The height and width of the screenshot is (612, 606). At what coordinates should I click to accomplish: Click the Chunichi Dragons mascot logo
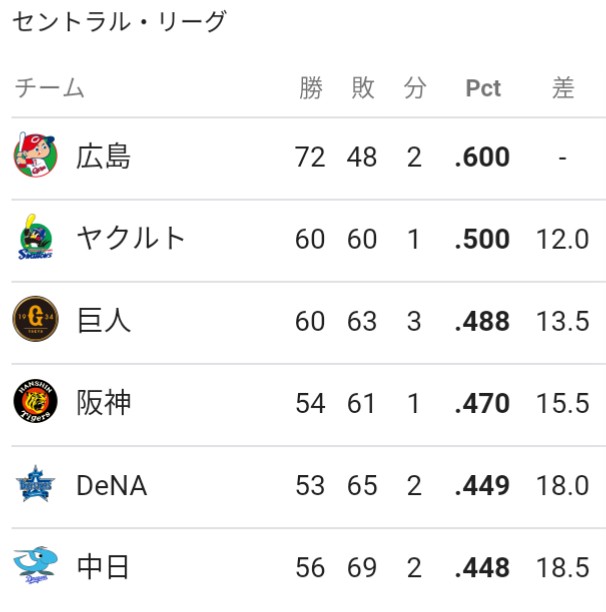36,565
